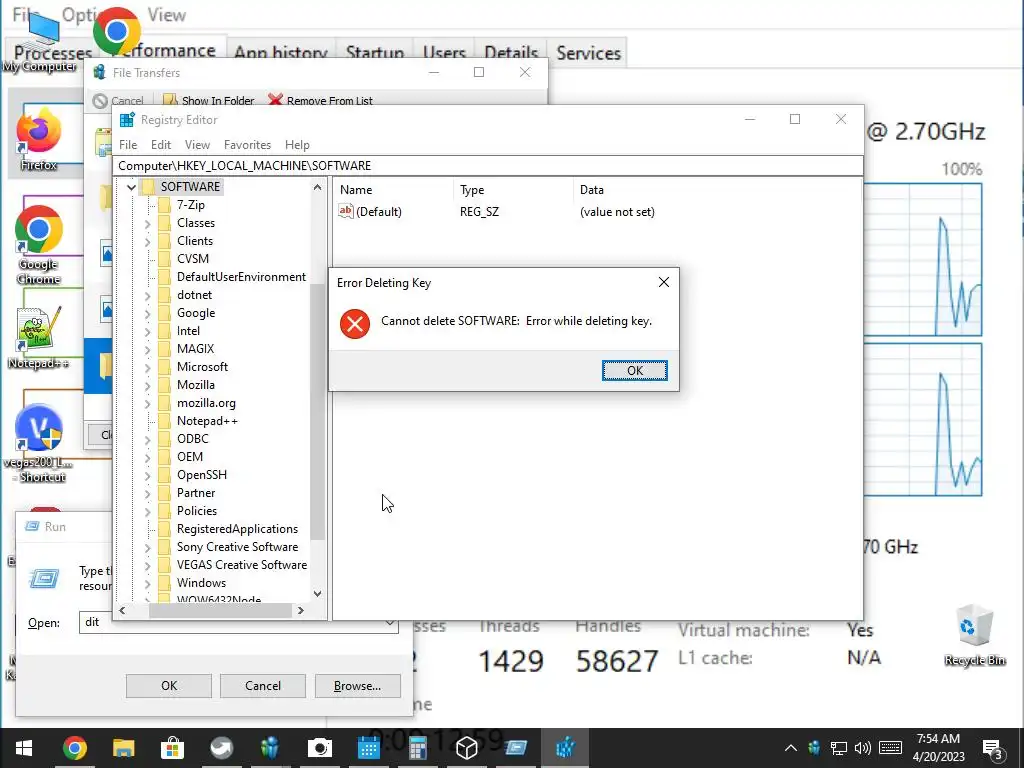Click the Registry Editor address bar
Viewport: 1024px width, 768px height.
tap(488, 166)
